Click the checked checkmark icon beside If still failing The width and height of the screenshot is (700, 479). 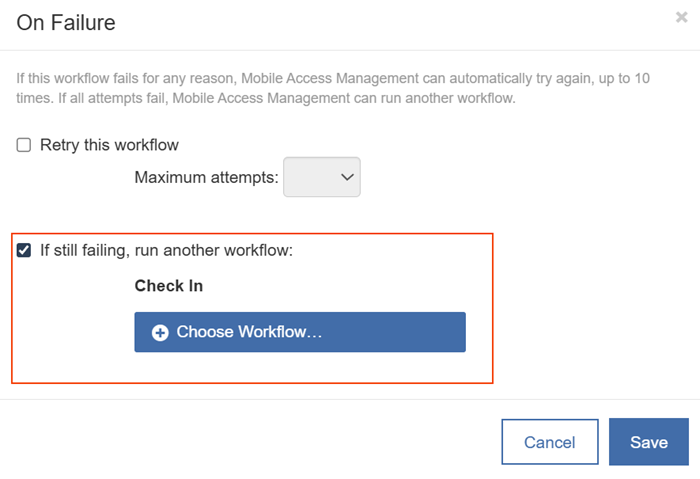tap(24, 250)
